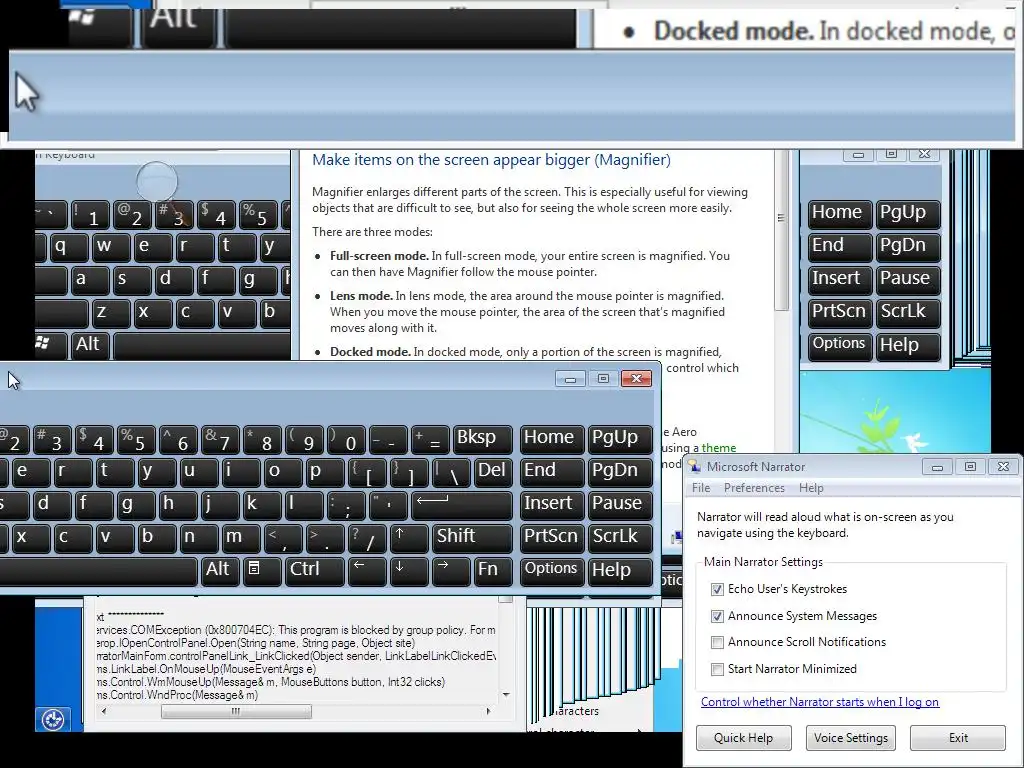Click the 0 key on foreground keyboard

(346, 439)
